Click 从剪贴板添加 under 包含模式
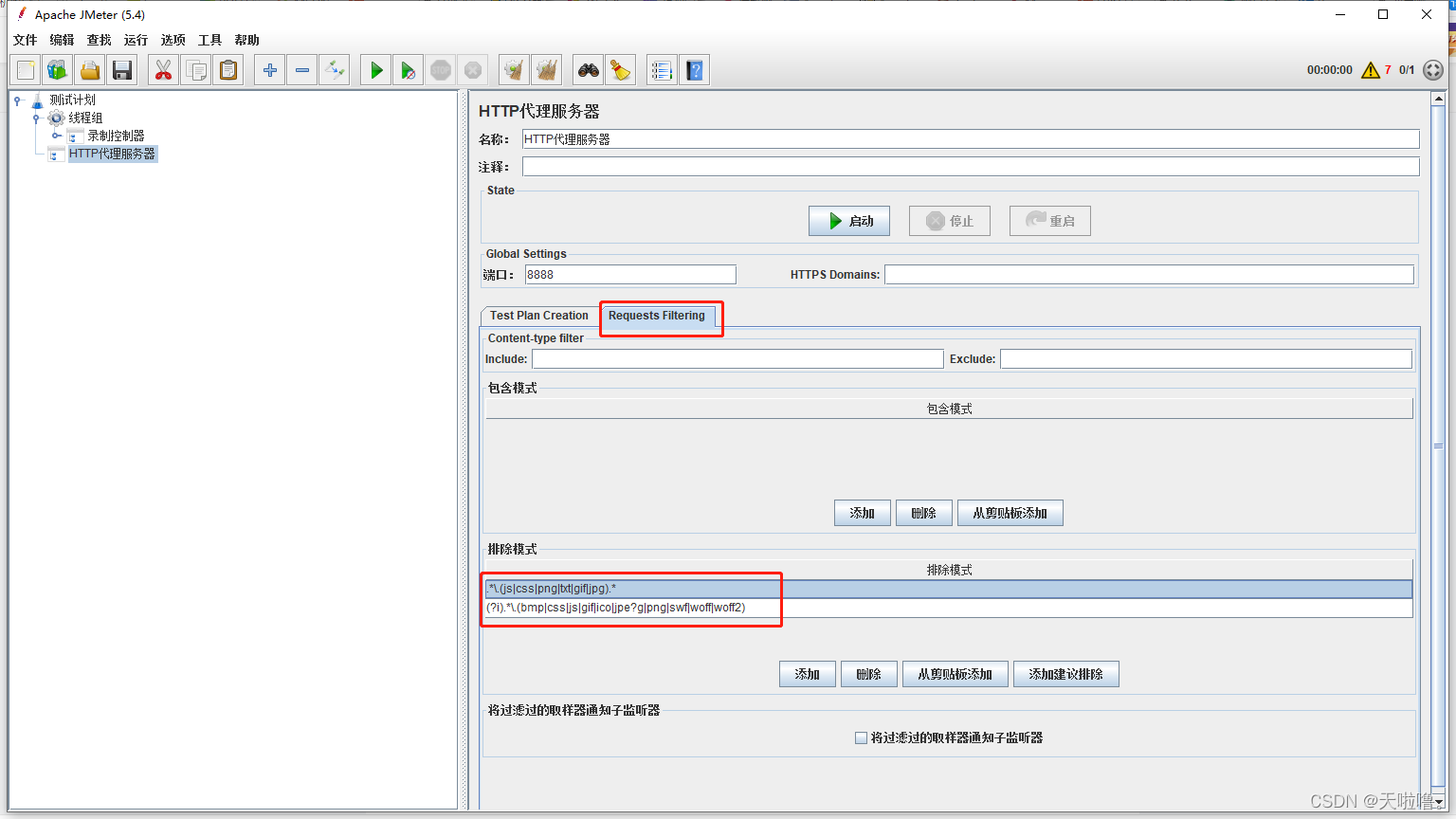The width and height of the screenshot is (1456, 819). tap(1010, 513)
